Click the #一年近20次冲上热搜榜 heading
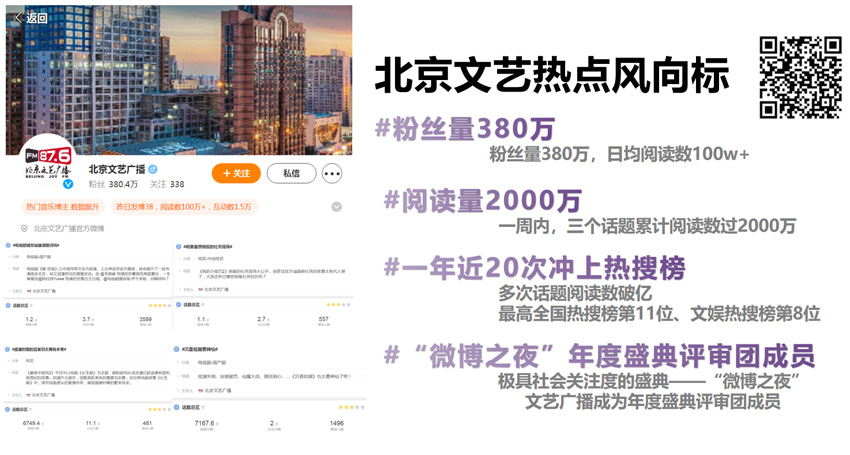The image size is (850, 455). [535, 267]
